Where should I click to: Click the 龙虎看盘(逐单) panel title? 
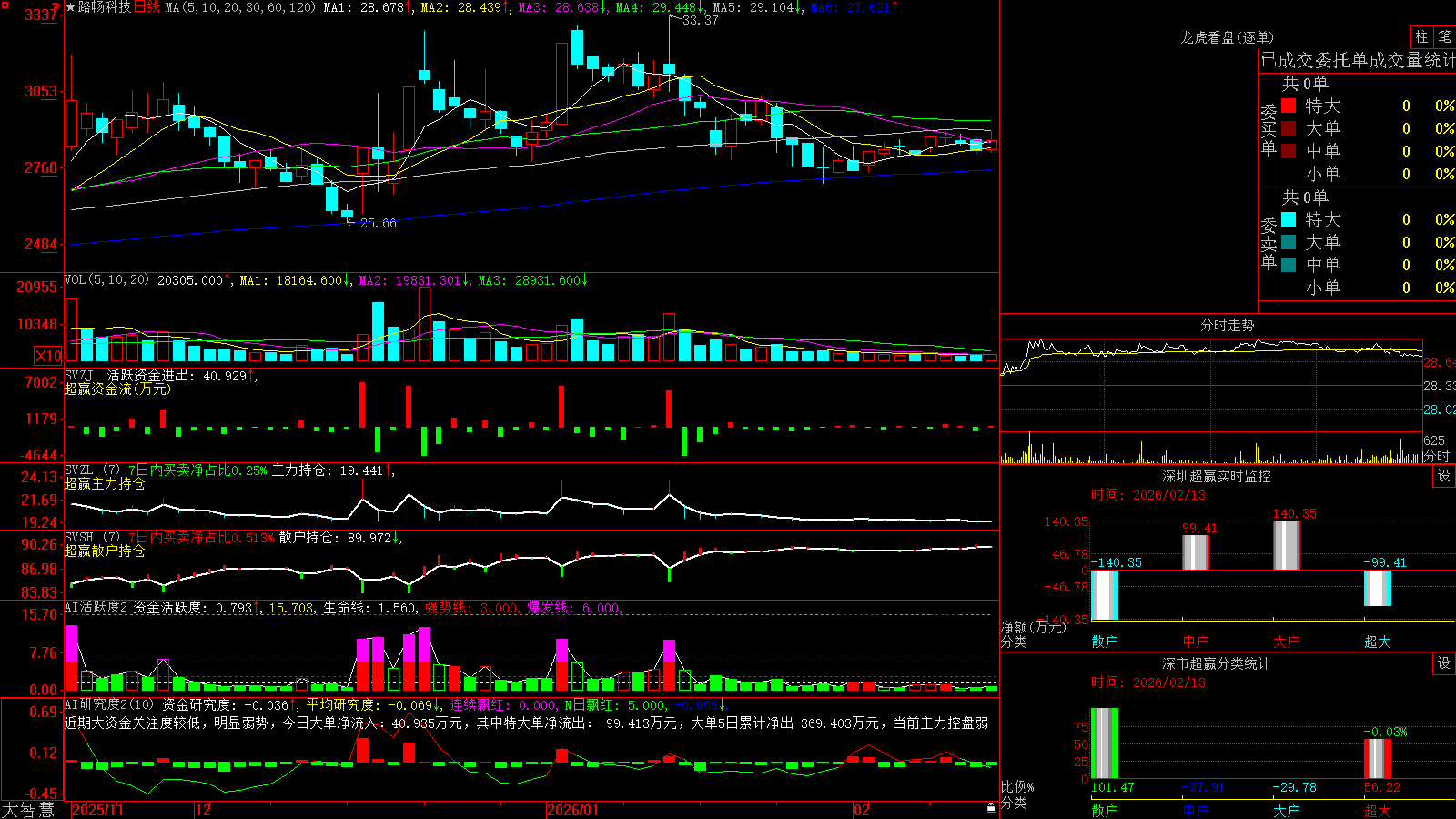[x=1227, y=37]
